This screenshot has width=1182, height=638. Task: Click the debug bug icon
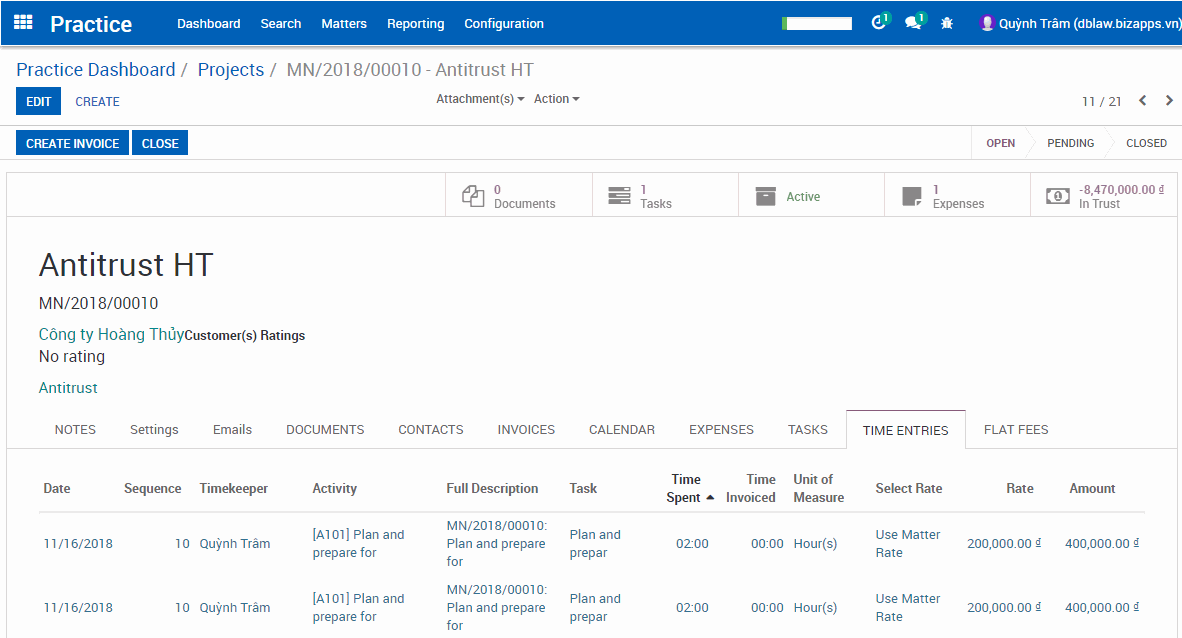tap(947, 23)
